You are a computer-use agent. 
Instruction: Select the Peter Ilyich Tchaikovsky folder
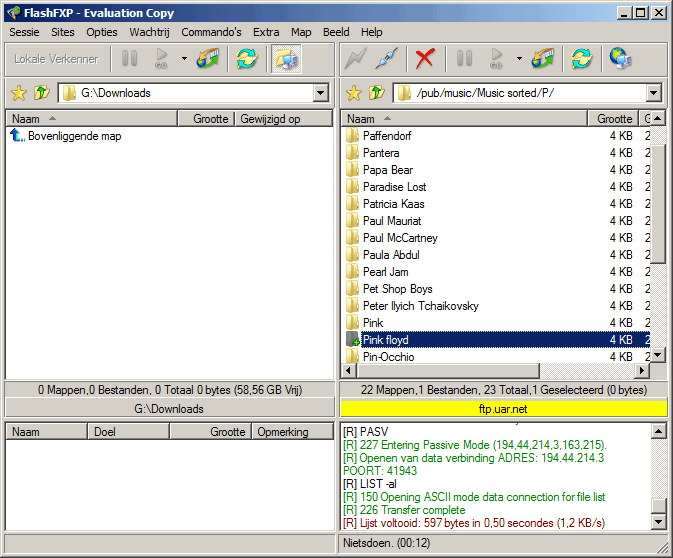coord(421,306)
